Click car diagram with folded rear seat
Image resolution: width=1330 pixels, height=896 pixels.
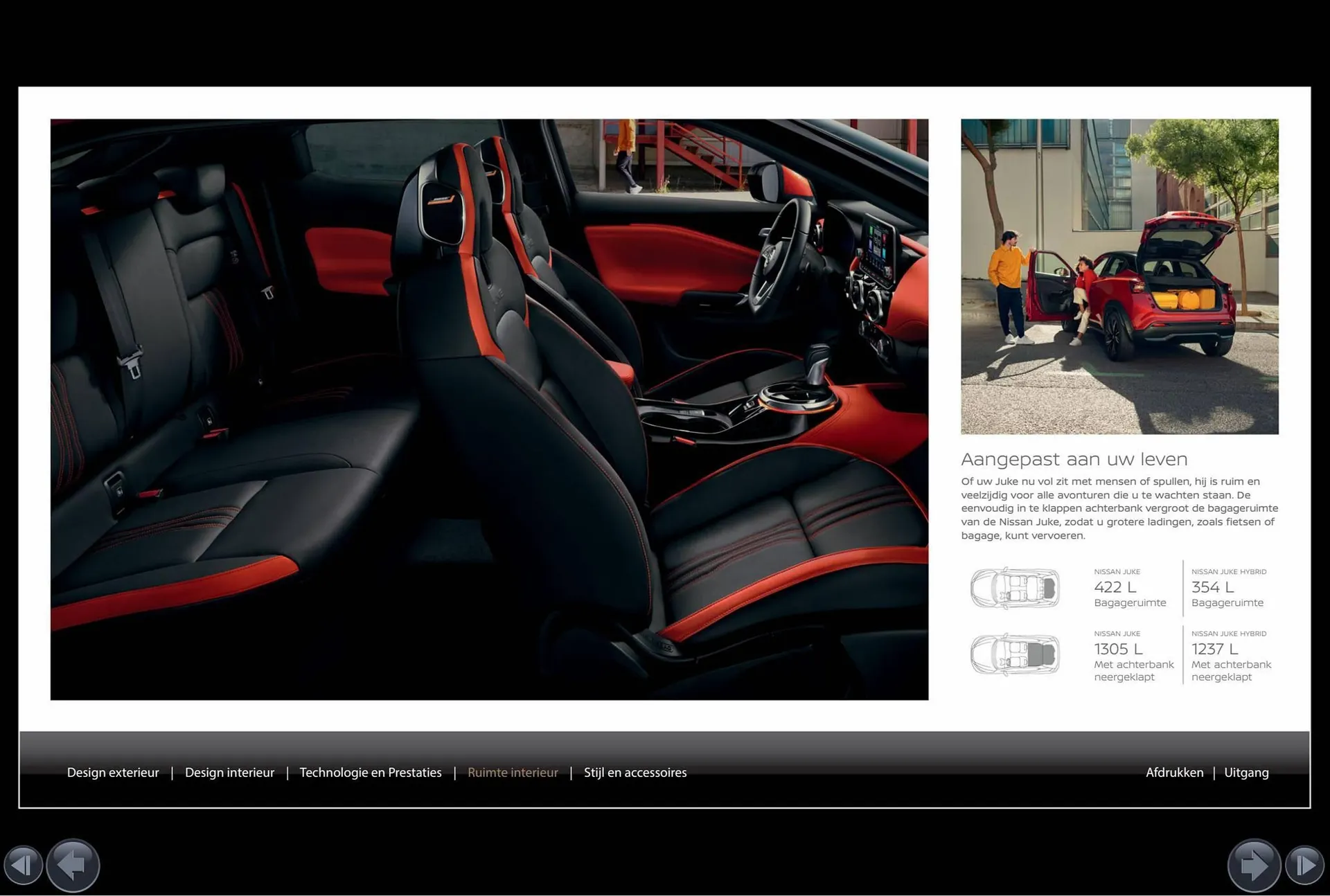click(1015, 654)
